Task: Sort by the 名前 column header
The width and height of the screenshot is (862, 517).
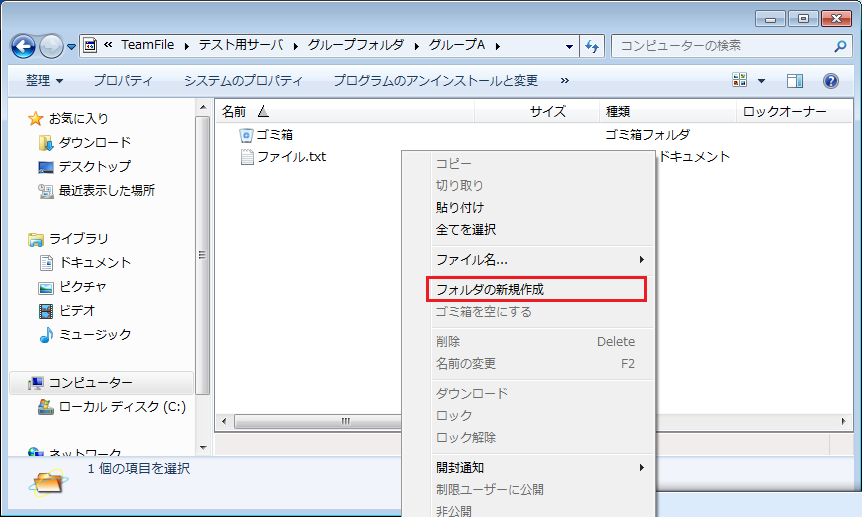Action: 234,112
